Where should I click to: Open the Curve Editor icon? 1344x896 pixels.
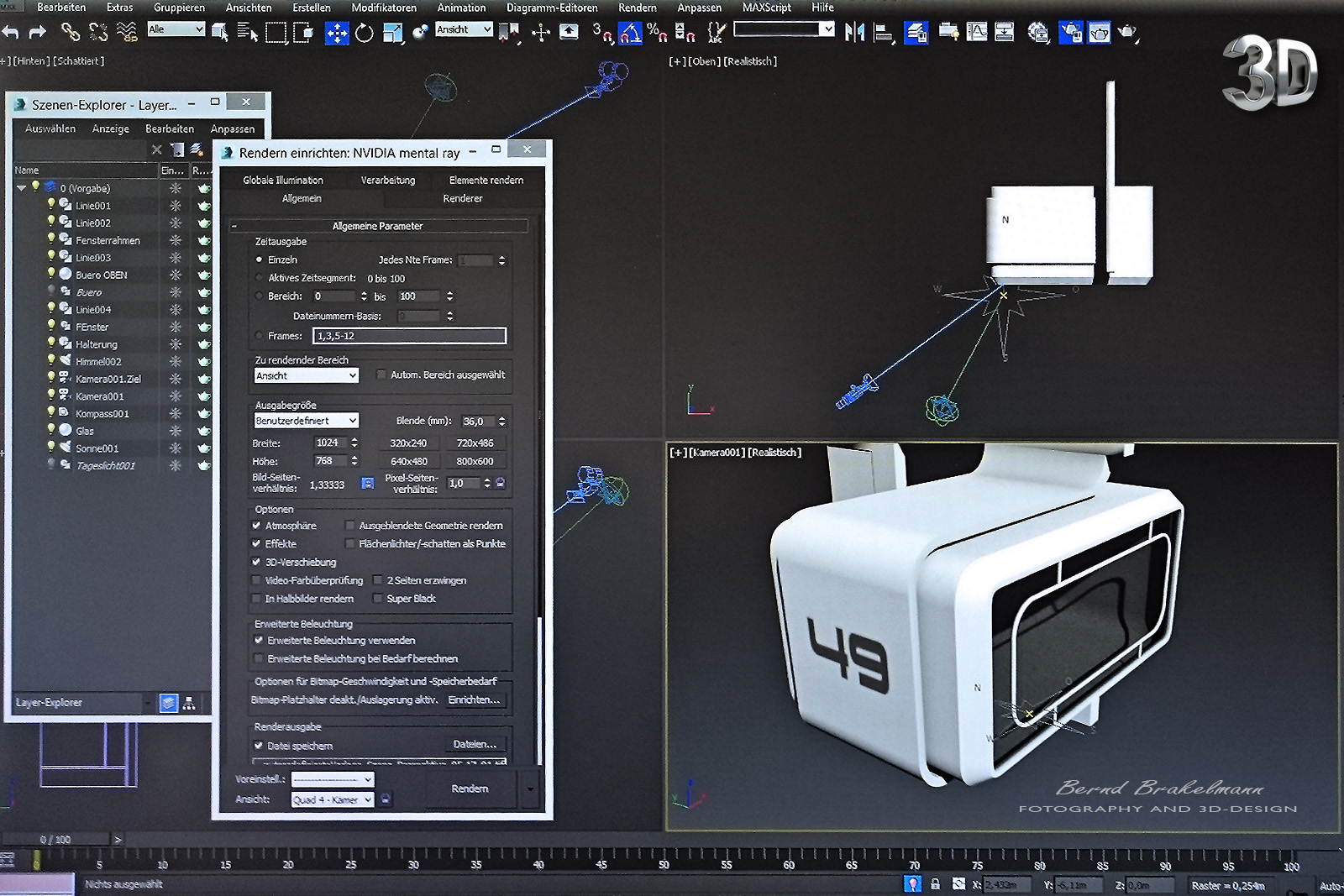pos(977,33)
